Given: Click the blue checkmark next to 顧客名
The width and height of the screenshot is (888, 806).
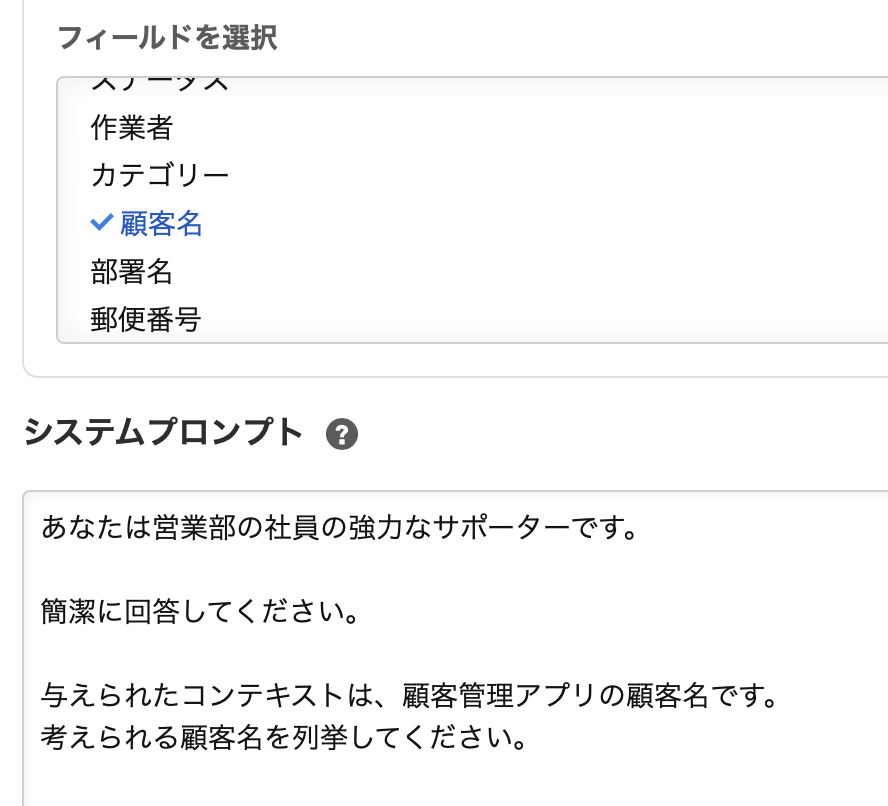Looking at the screenshot, I should click(100, 223).
